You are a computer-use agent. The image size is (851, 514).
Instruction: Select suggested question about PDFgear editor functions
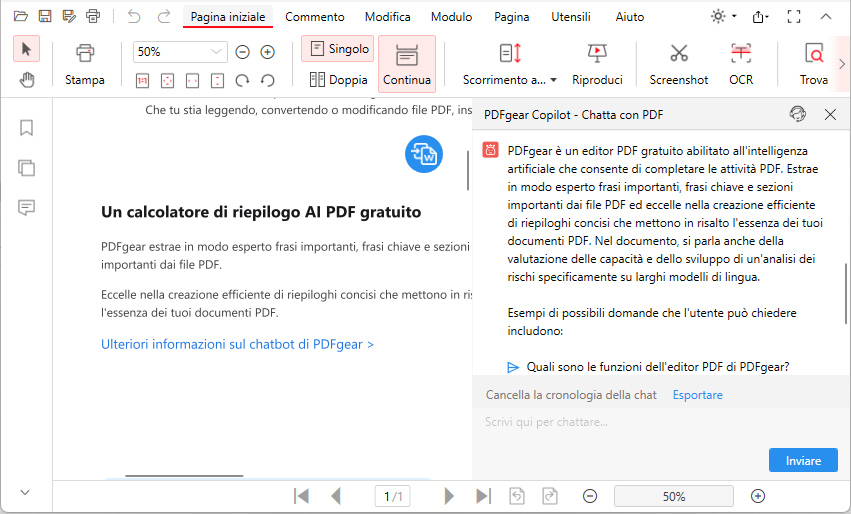coord(658,367)
